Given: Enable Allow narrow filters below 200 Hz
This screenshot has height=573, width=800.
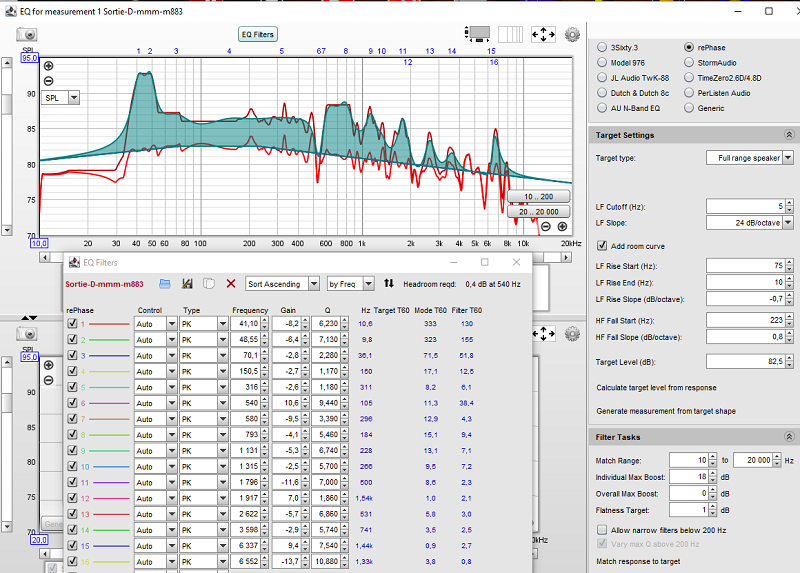Looking at the screenshot, I should pyautogui.click(x=602, y=530).
